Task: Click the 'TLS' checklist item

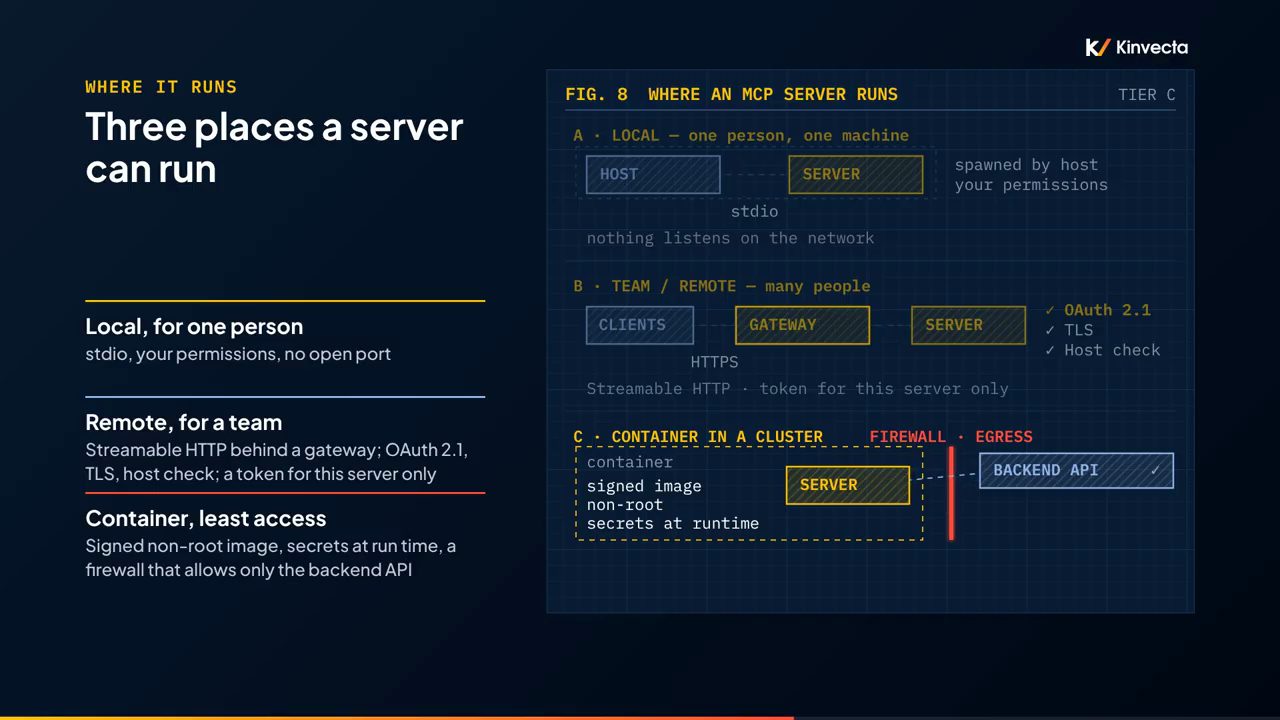Action: [1069, 330]
